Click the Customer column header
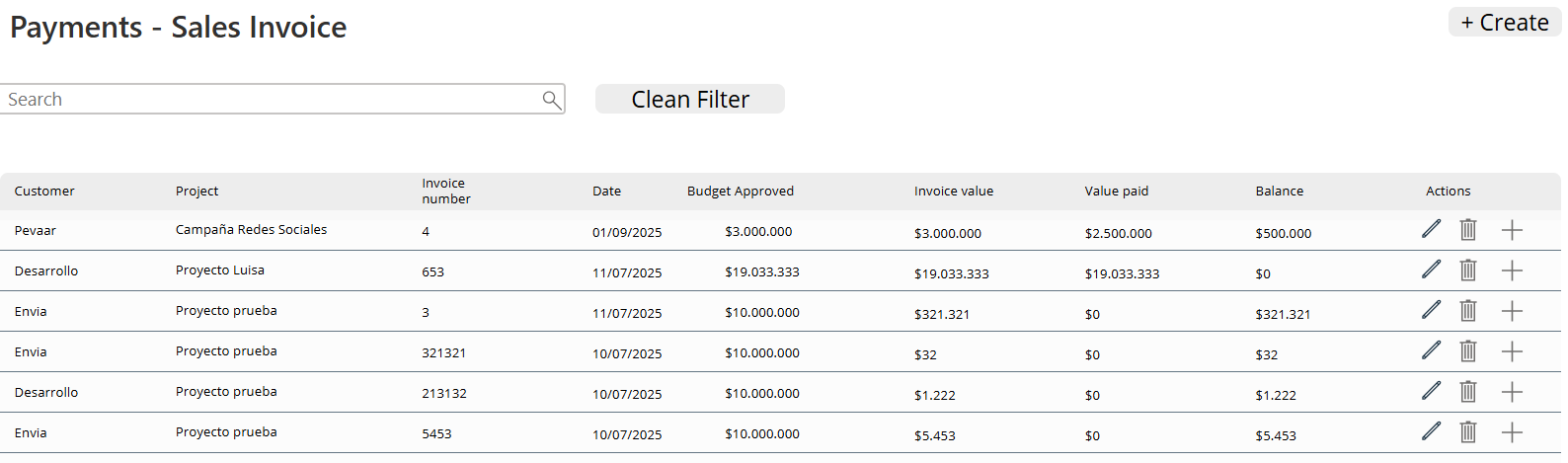Viewport: 1568px width, 463px height. point(44,192)
